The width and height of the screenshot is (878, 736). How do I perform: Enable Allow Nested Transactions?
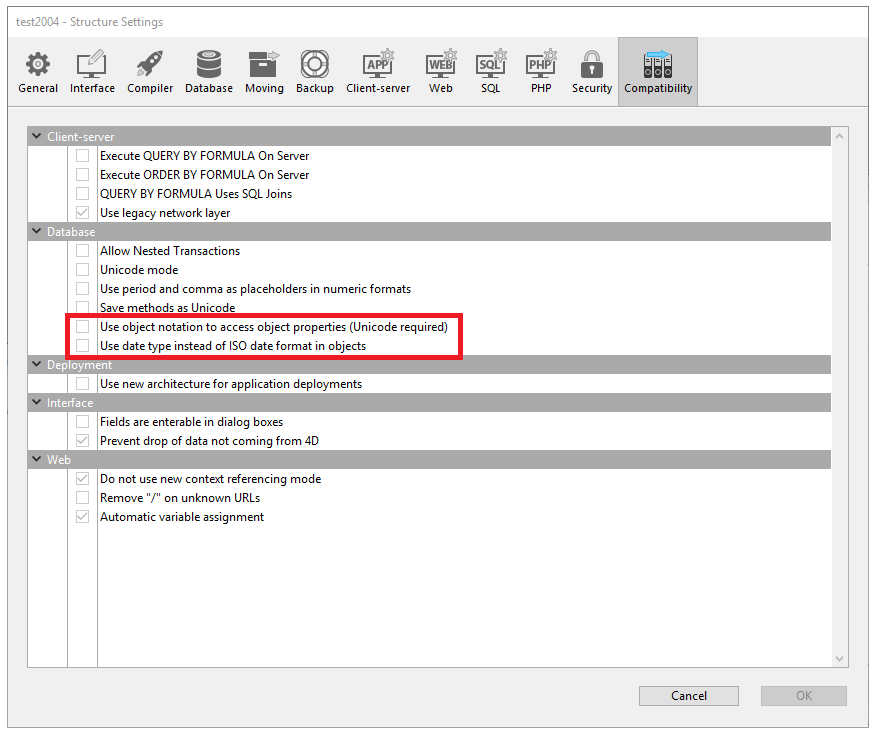pos(82,251)
